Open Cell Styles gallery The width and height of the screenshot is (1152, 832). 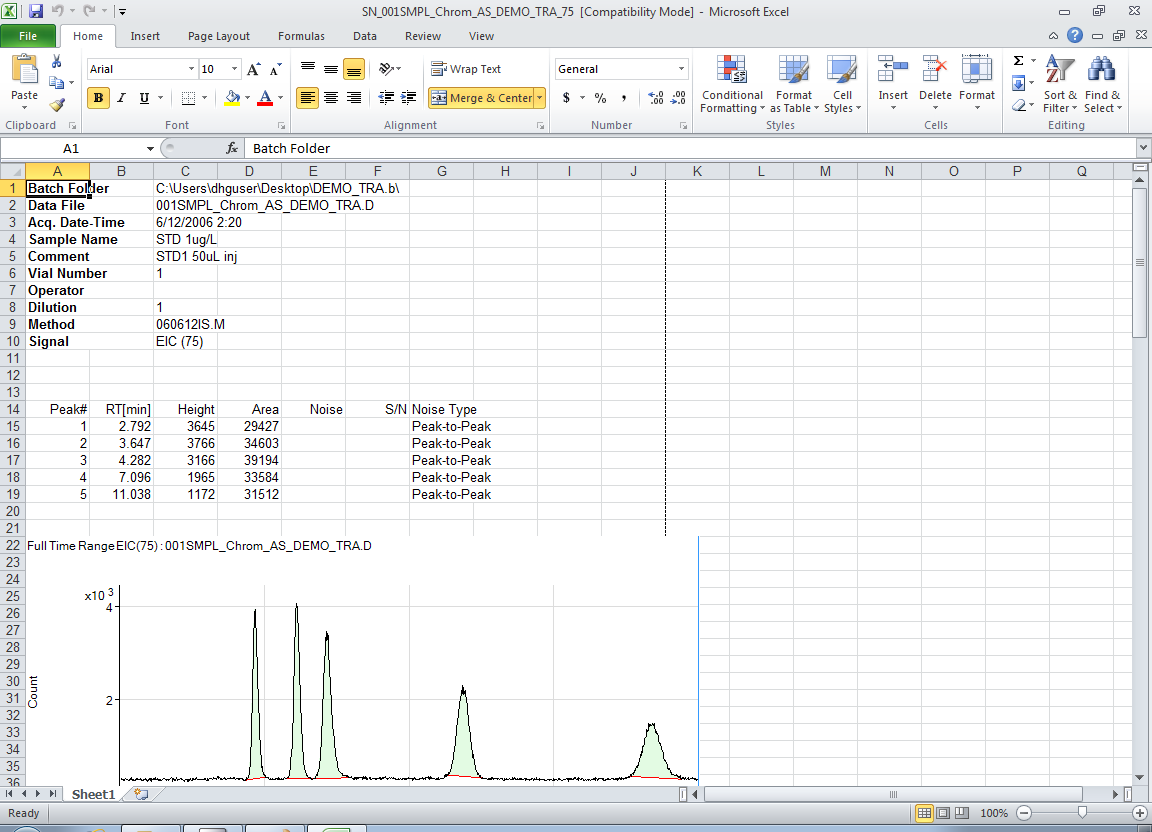point(842,85)
